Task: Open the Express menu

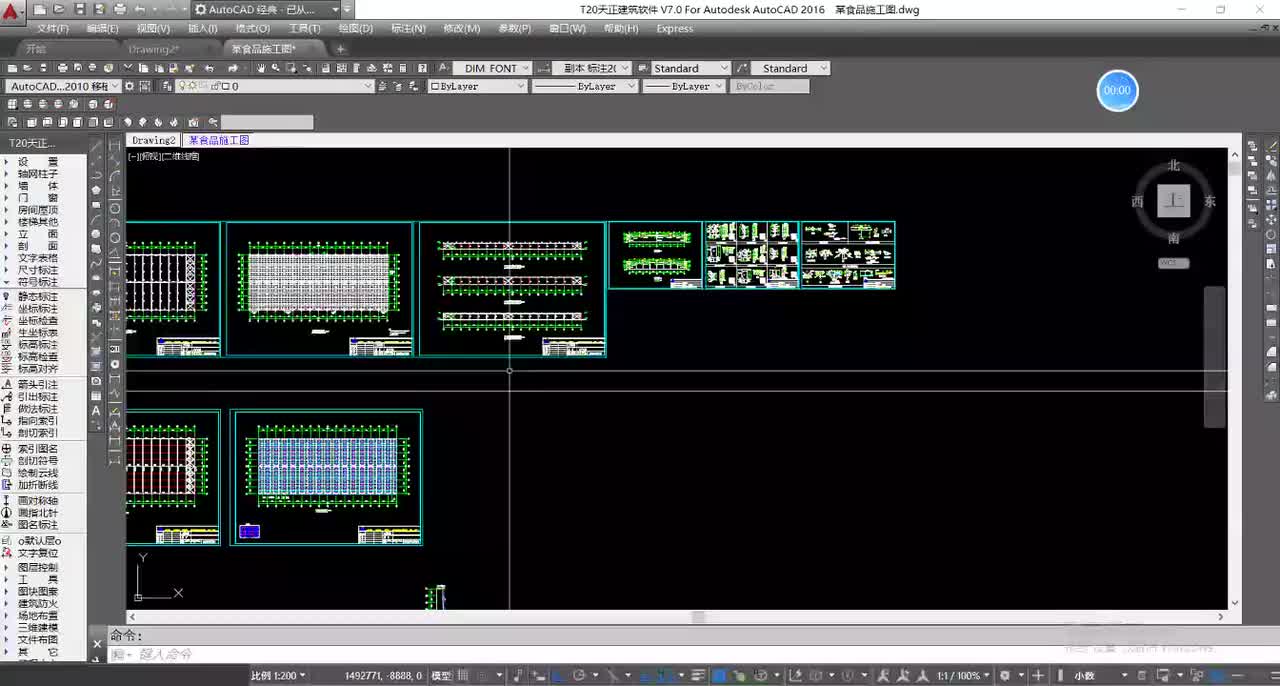Action: 674,28
